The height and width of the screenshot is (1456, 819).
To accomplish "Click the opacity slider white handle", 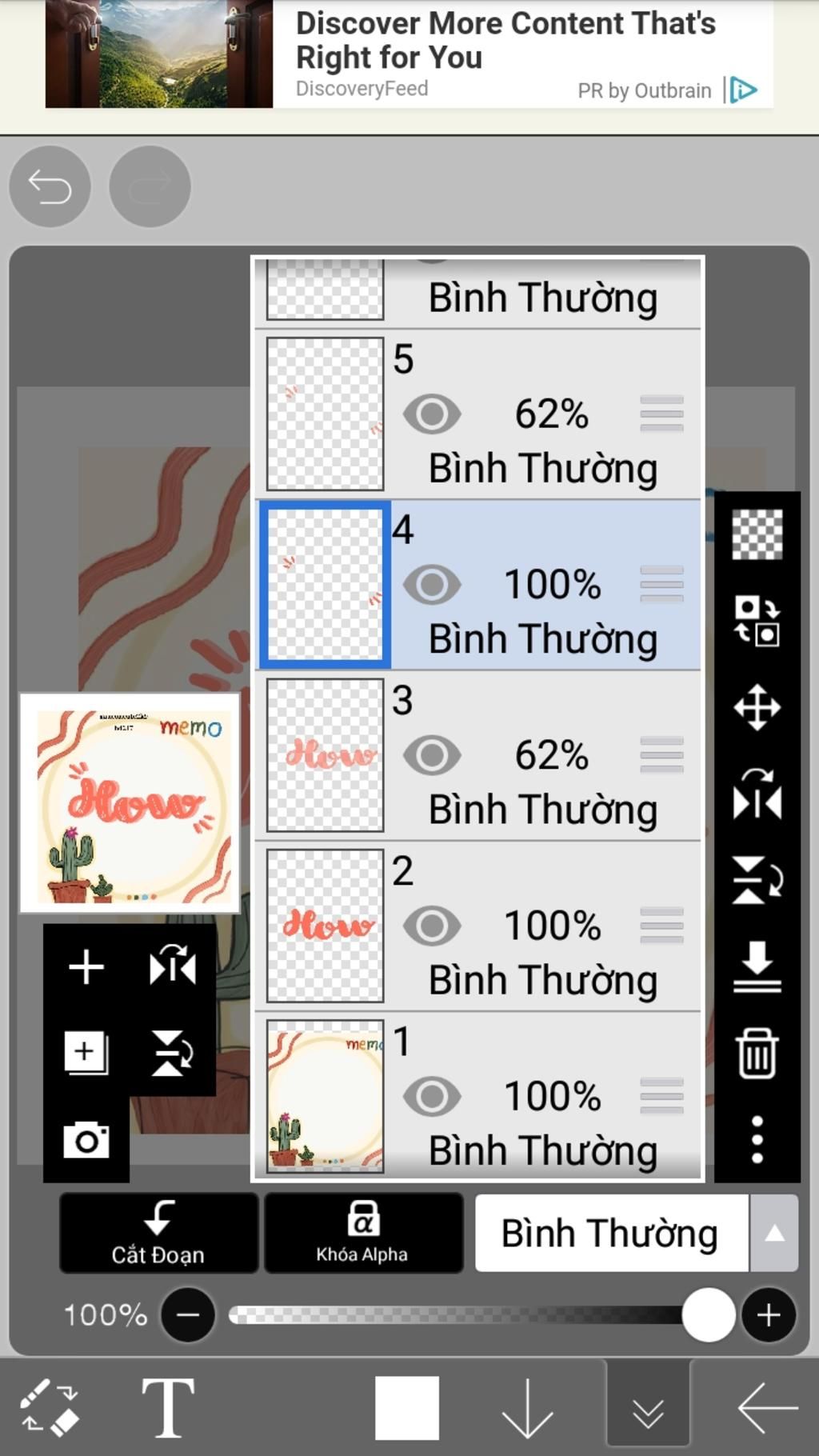I will 708,1315.
